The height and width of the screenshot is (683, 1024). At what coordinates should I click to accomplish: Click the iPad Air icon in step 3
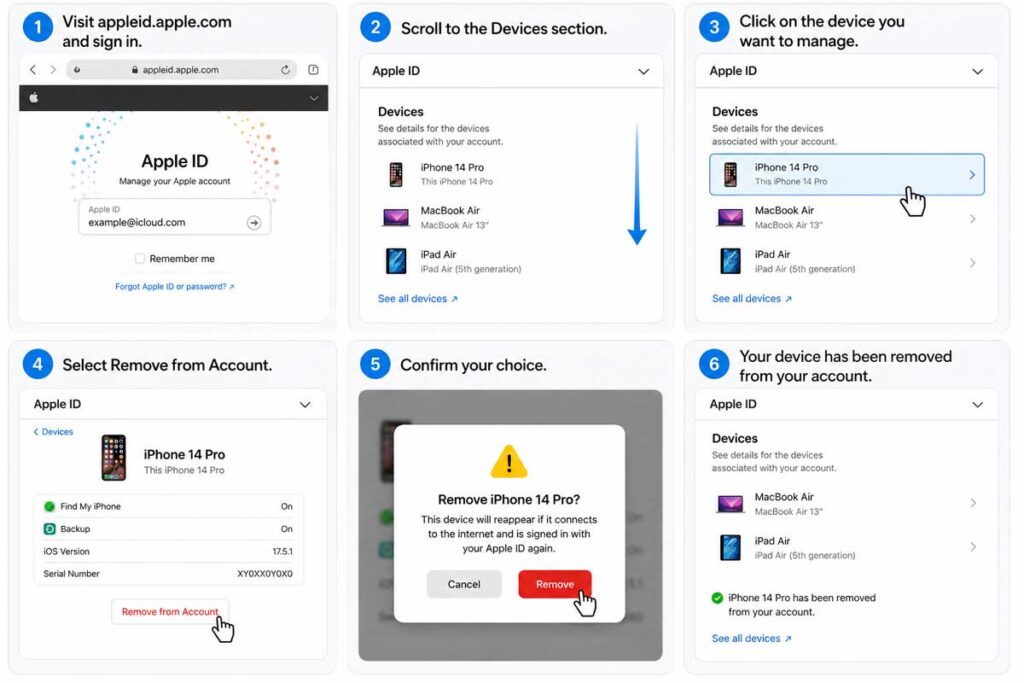pos(730,261)
